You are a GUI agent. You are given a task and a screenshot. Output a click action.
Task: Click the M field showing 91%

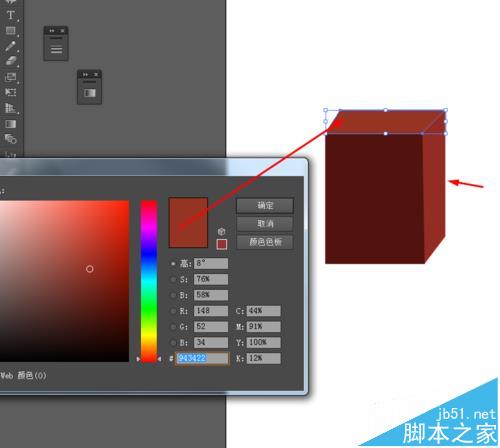tap(264, 327)
